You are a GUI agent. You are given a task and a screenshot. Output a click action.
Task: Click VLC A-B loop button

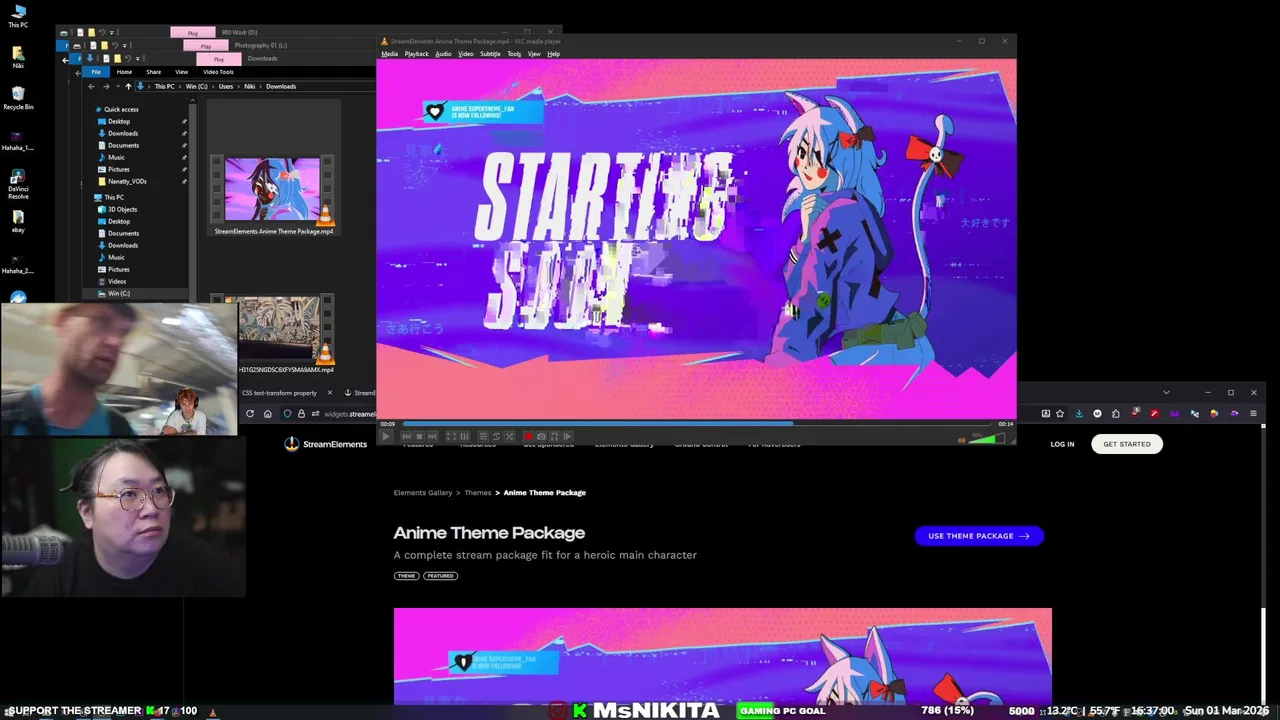(x=554, y=436)
